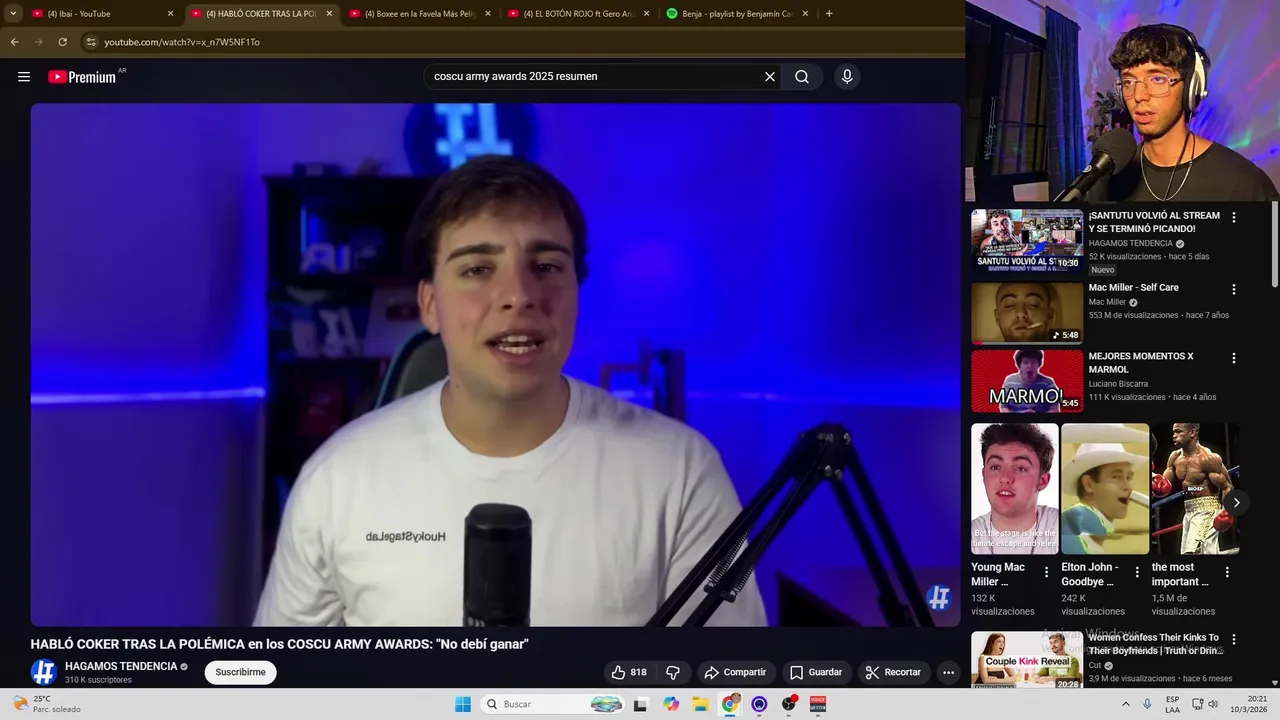Subscribe with the Suscribirme button
1280x720 pixels.
pyautogui.click(x=240, y=672)
